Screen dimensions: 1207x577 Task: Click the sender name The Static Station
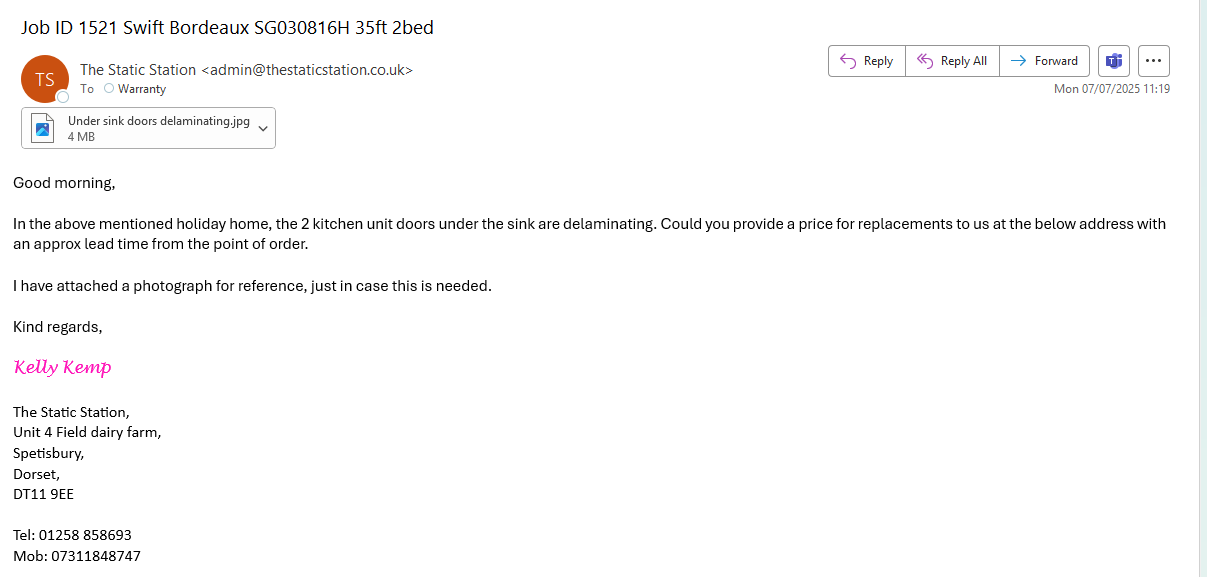coord(138,70)
